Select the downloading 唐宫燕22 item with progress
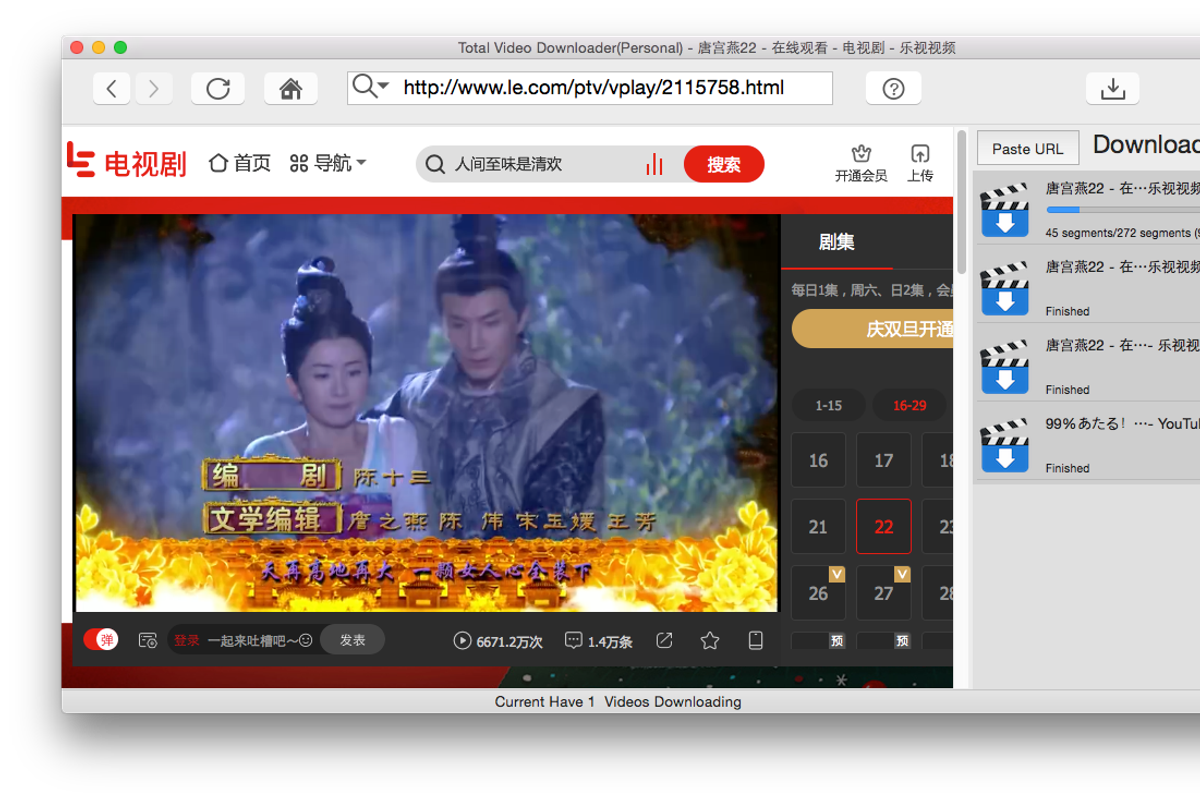Screen dimensions: 1200x800 [1087, 207]
